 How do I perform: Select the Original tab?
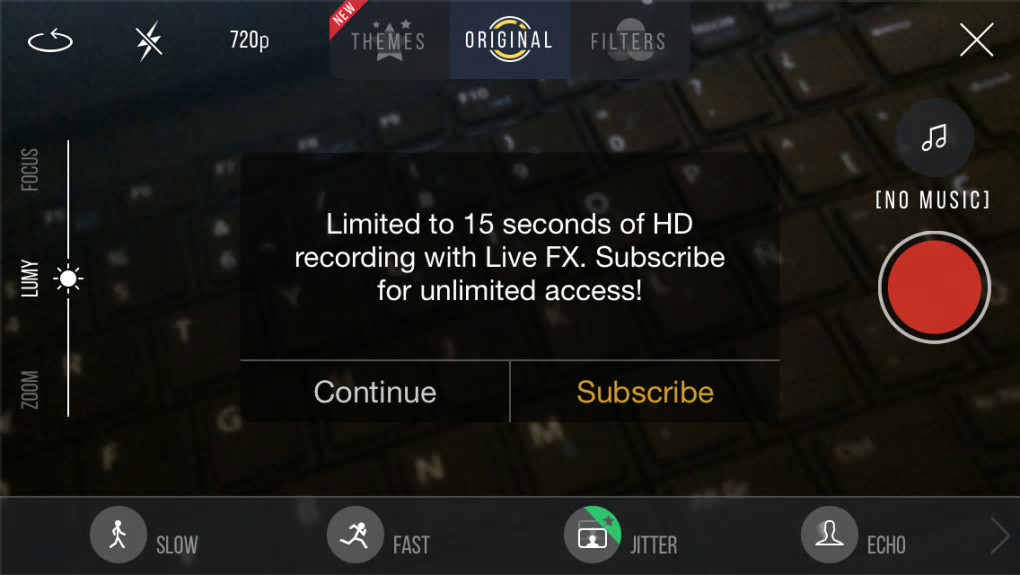point(509,40)
